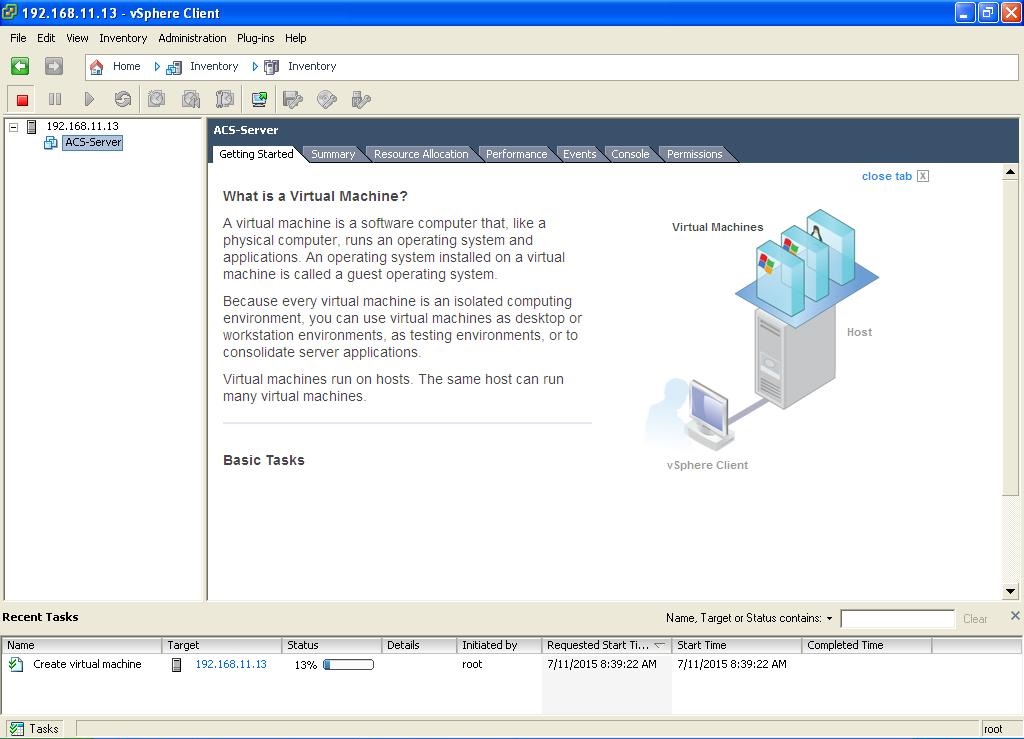Click the Connect floppy toolbar icon
This screenshot has height=739, width=1024.
293,99
